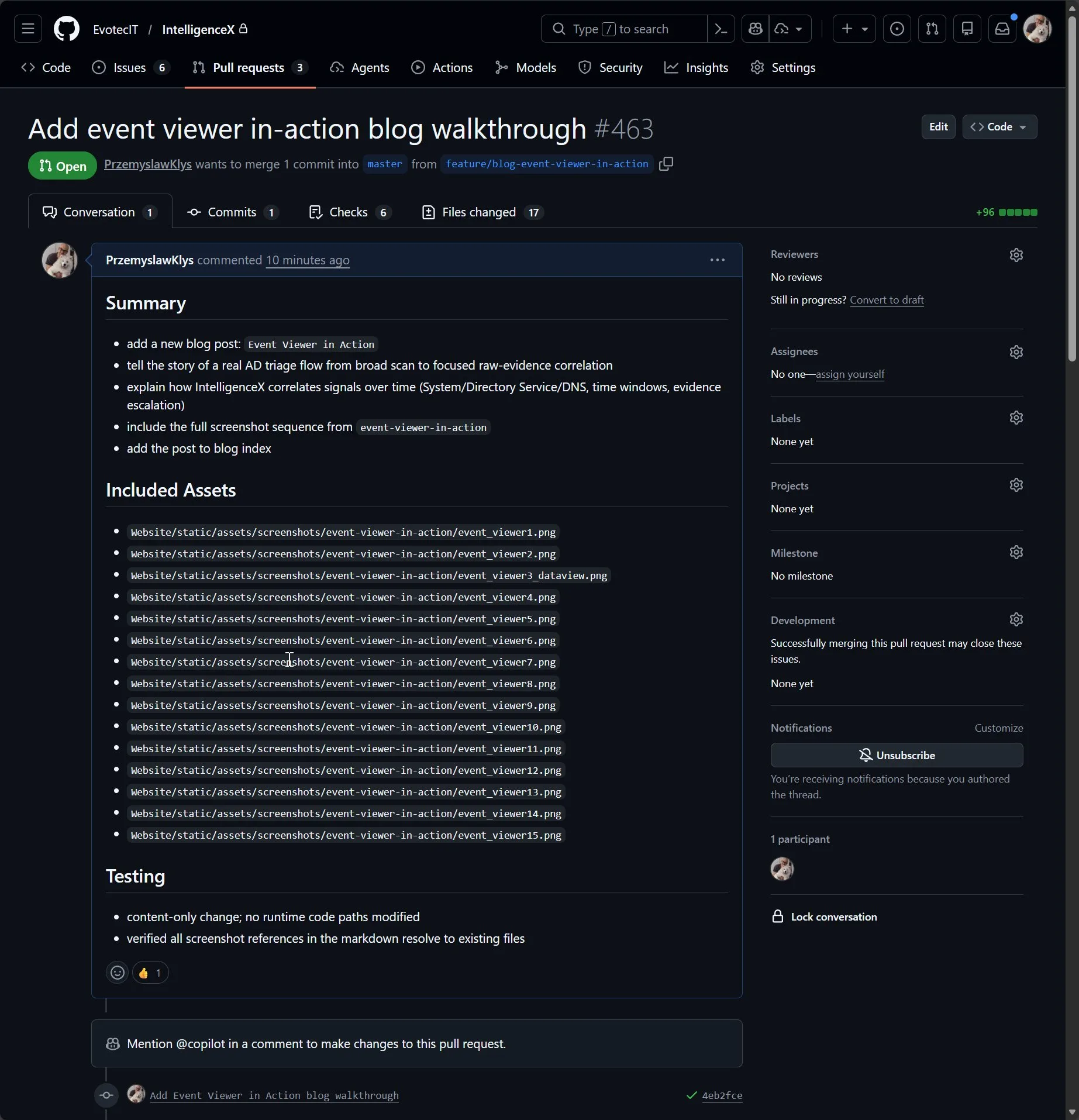Copy the feature branch name
The height and width of the screenshot is (1120, 1079).
coord(666,164)
